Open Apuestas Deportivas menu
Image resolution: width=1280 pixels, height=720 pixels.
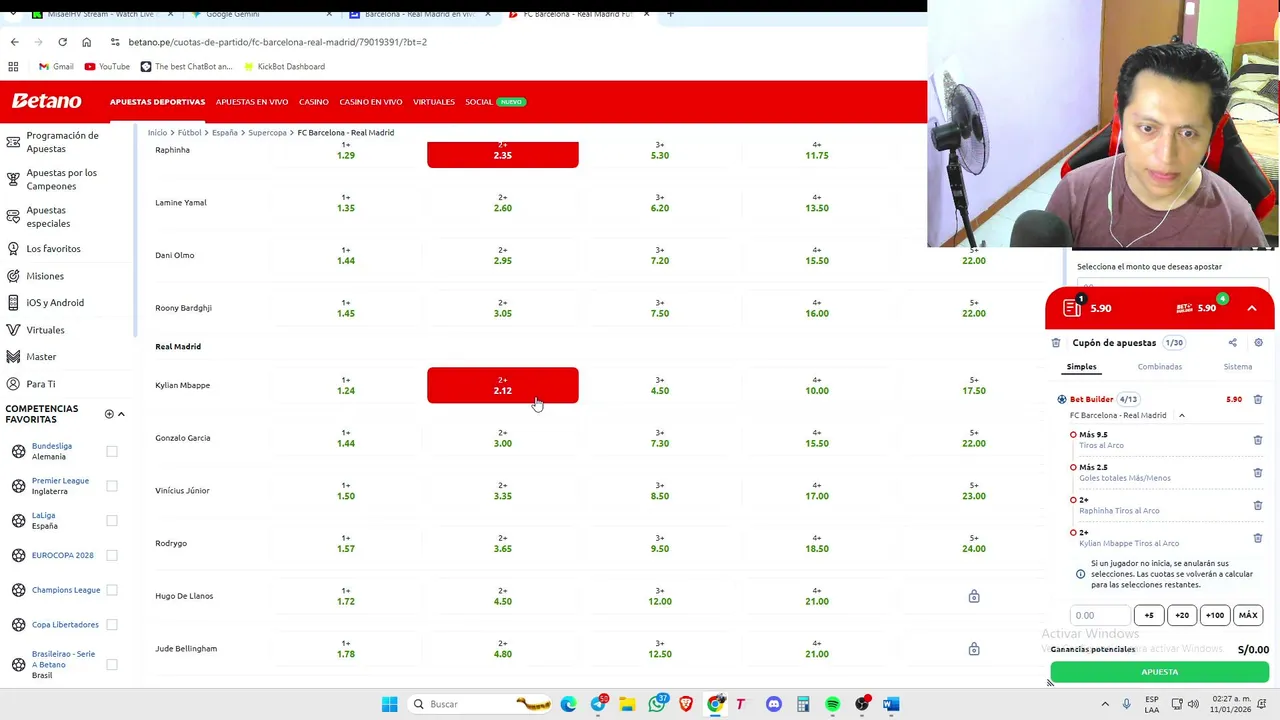157,102
